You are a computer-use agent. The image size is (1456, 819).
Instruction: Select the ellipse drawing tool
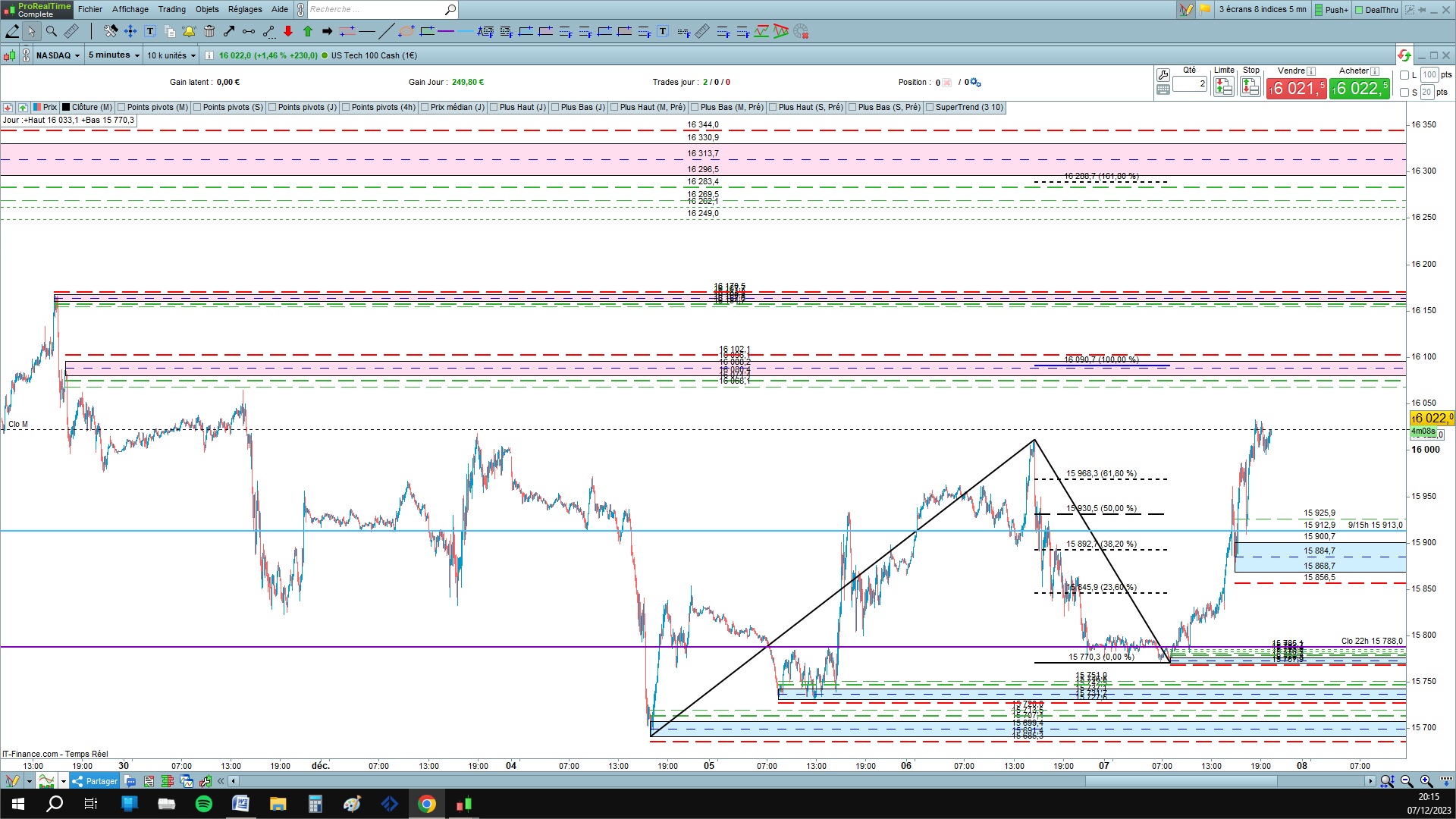tap(406, 31)
